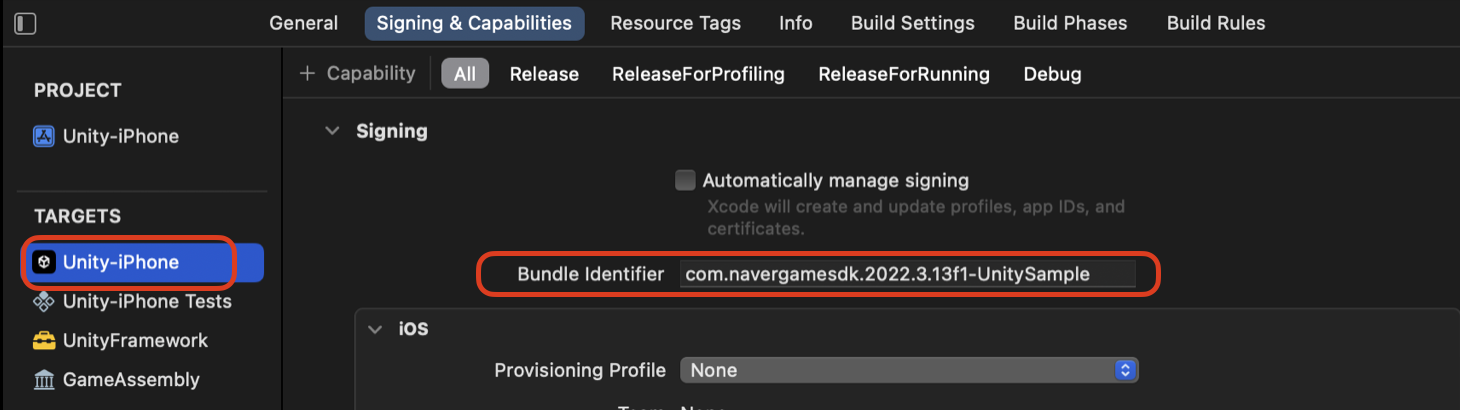Open the General tab
This screenshot has width=1460, height=410.
pos(304,23)
